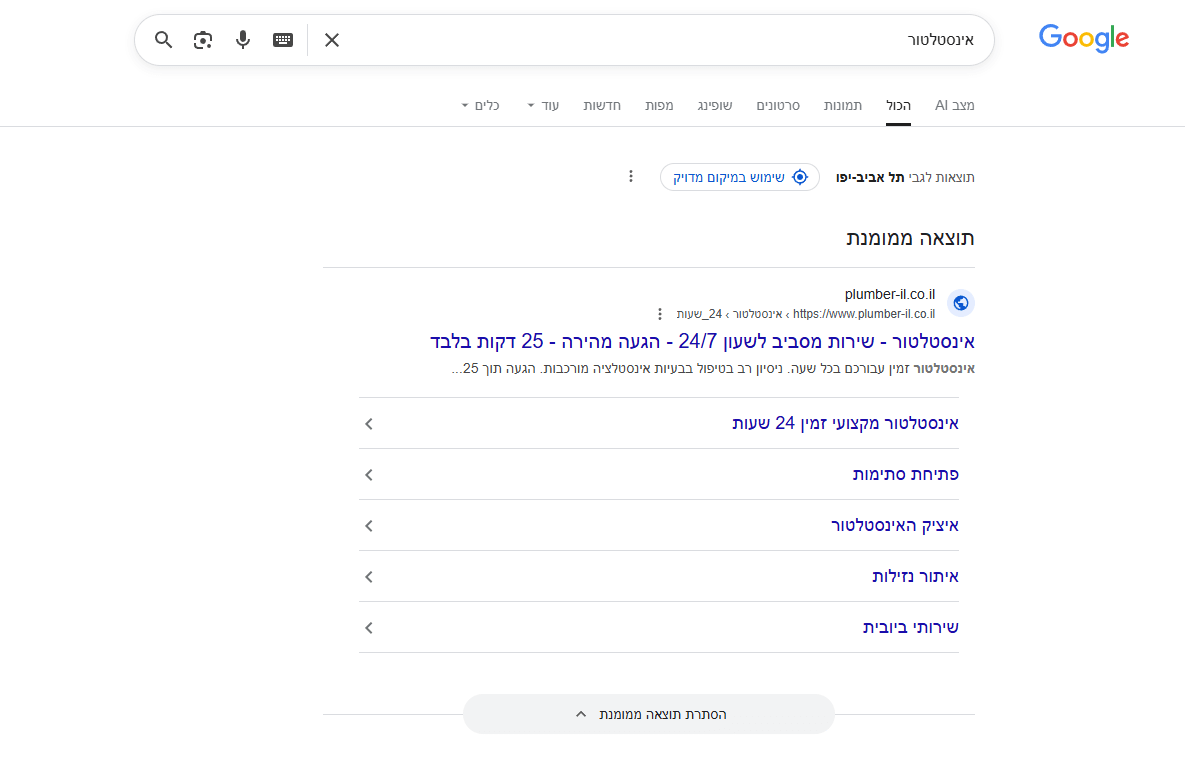Screen dimensions: 1185x757
Task: Open the sponsored plumber 24/7 headline link
Action: [x=702, y=341]
